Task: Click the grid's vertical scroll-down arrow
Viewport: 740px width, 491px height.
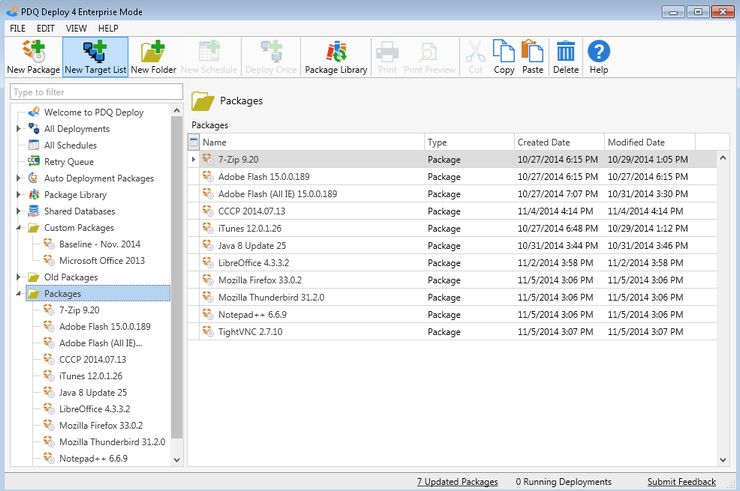Action: click(x=723, y=459)
